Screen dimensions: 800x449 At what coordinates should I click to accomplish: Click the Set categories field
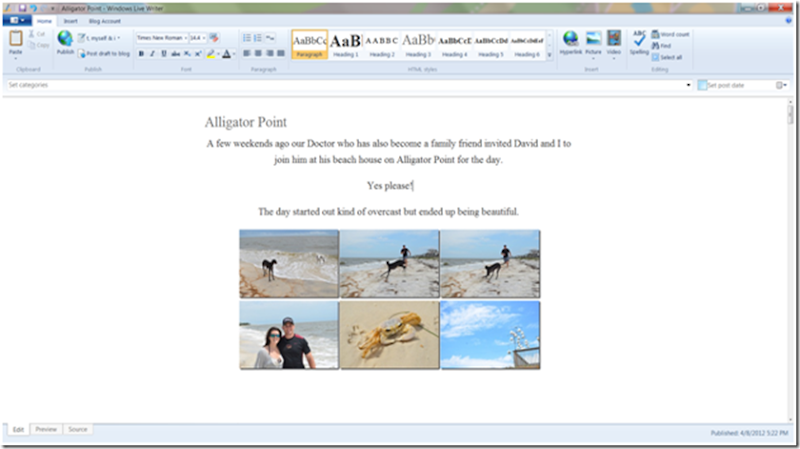(x=349, y=85)
